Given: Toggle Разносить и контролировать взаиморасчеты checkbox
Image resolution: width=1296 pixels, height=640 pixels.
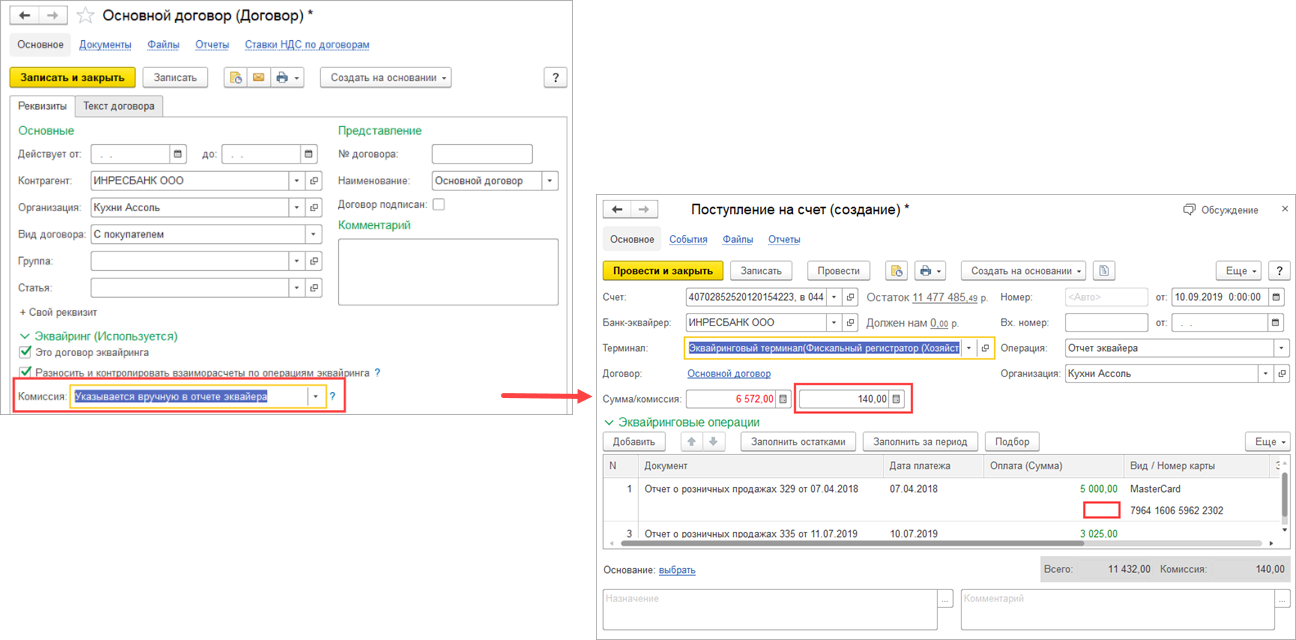Looking at the screenshot, I should (x=26, y=372).
